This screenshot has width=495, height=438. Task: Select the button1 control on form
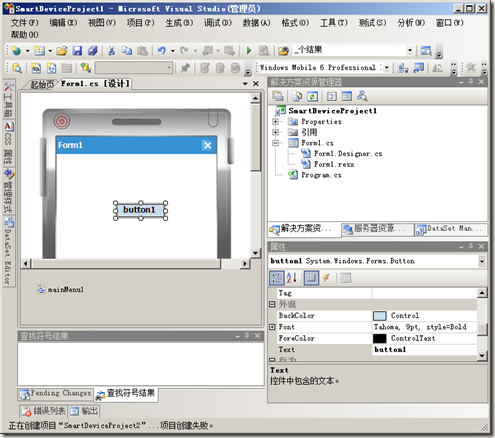[x=140, y=210]
